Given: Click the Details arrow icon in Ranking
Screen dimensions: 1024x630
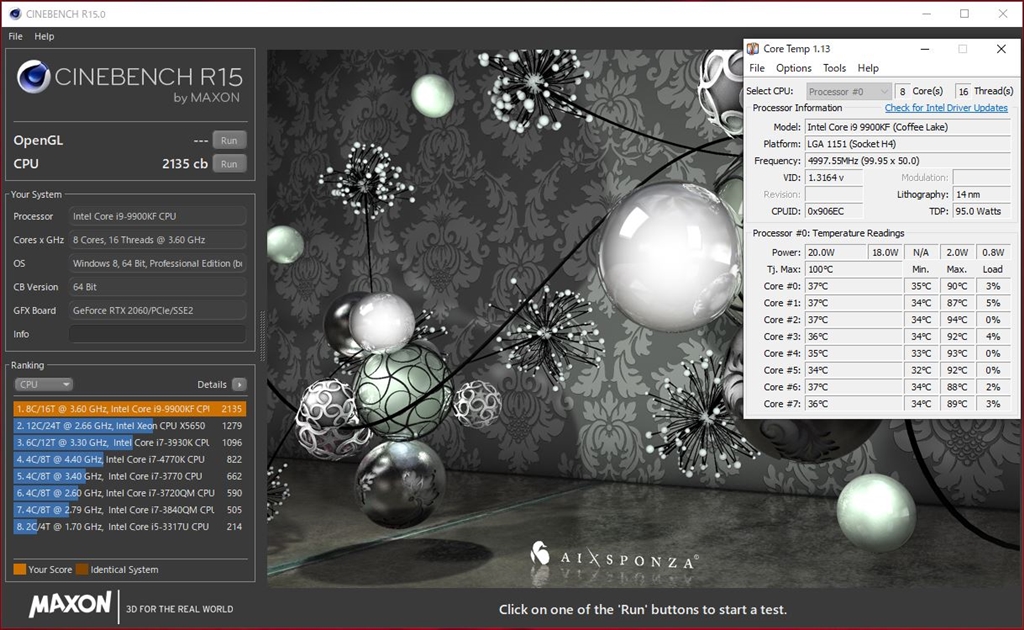Looking at the screenshot, I should [239, 384].
